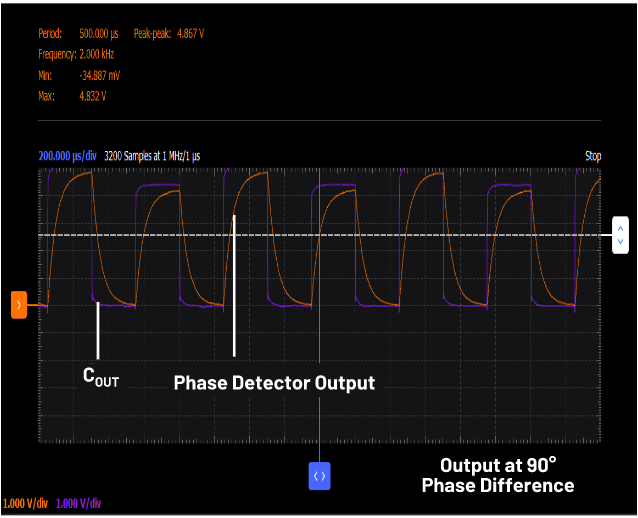
Task: Click the Max 4.832 V measurement
Action: coord(72,96)
